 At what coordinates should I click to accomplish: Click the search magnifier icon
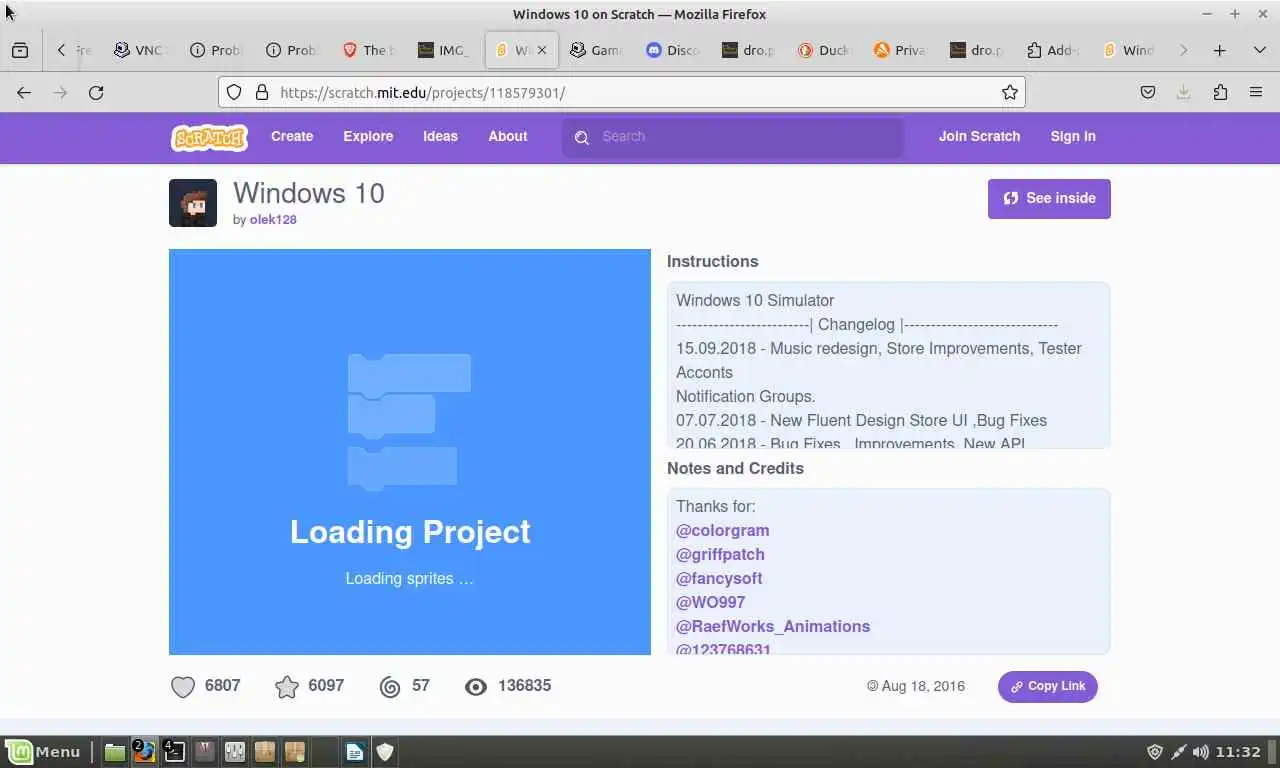point(582,137)
